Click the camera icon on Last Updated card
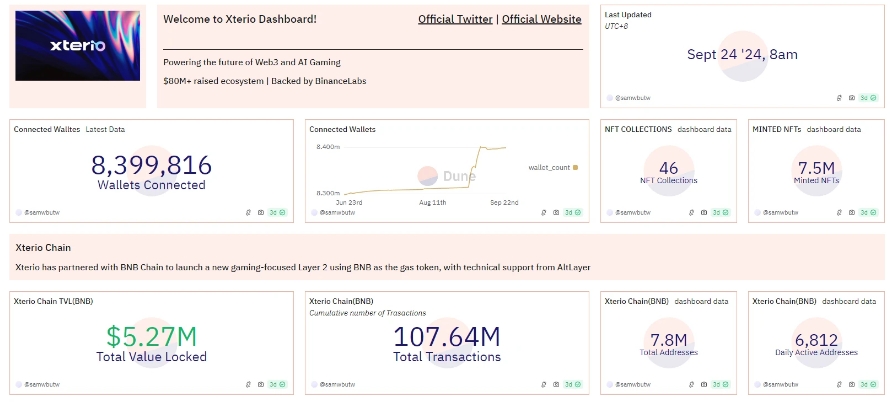Image resolution: width=890 pixels, height=402 pixels. (x=851, y=98)
